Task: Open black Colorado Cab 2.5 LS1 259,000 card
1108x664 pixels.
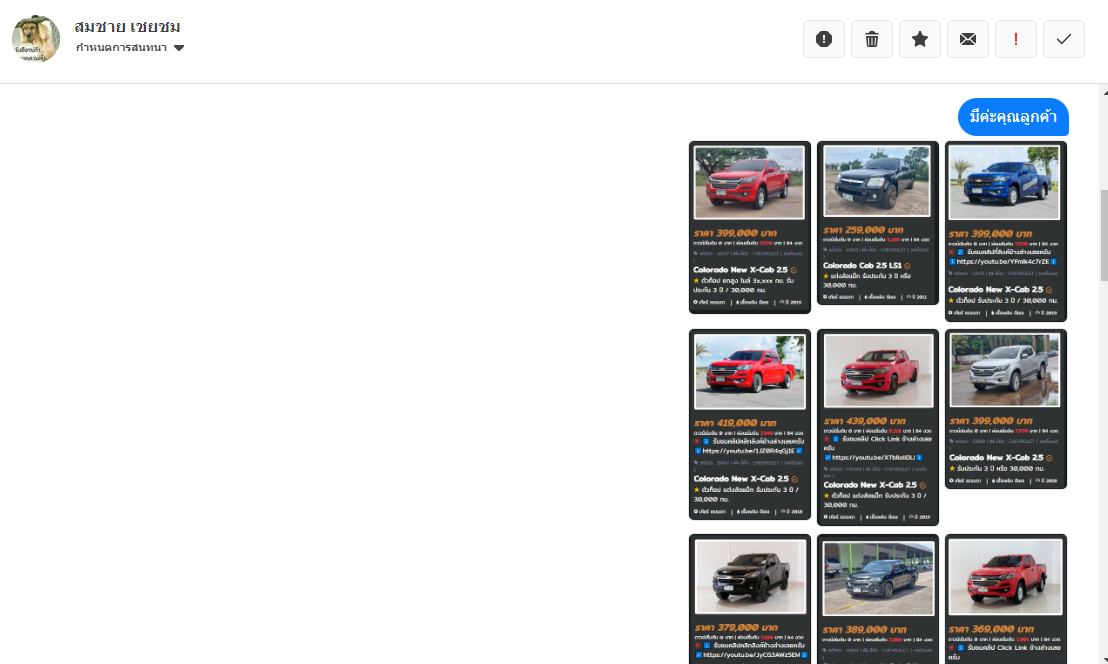Action: 877,223
